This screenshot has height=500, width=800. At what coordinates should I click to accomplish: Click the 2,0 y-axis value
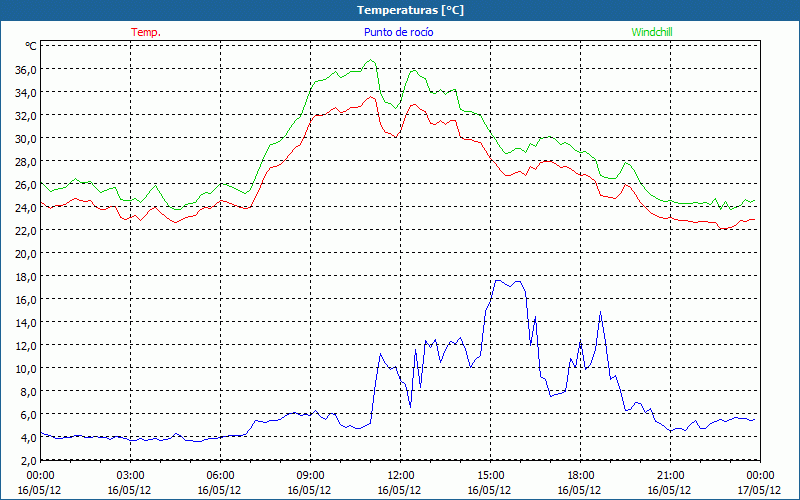click(x=29, y=461)
